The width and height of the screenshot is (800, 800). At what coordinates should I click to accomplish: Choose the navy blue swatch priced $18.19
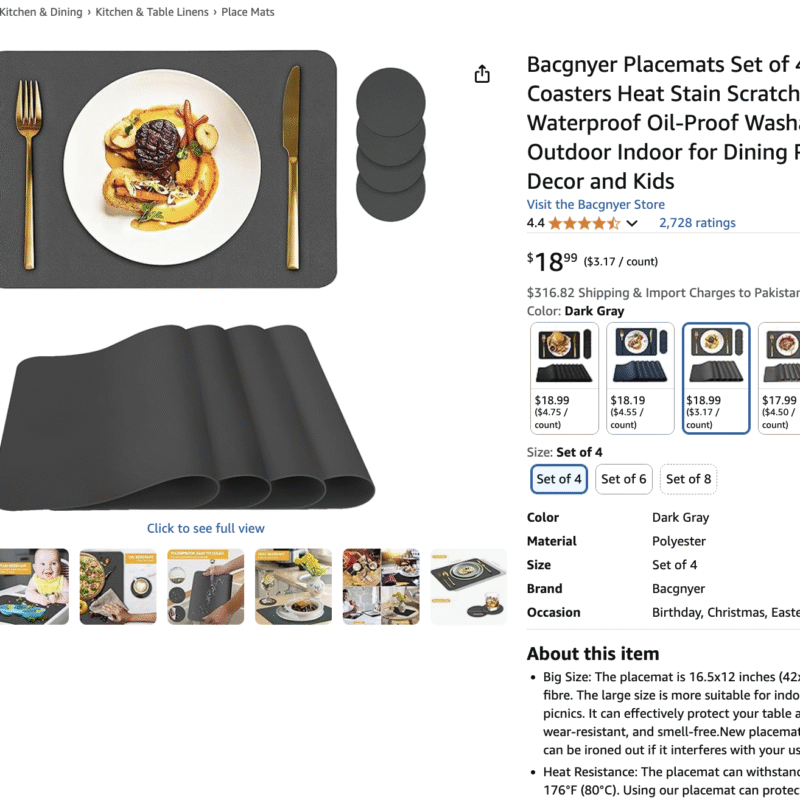coord(640,379)
